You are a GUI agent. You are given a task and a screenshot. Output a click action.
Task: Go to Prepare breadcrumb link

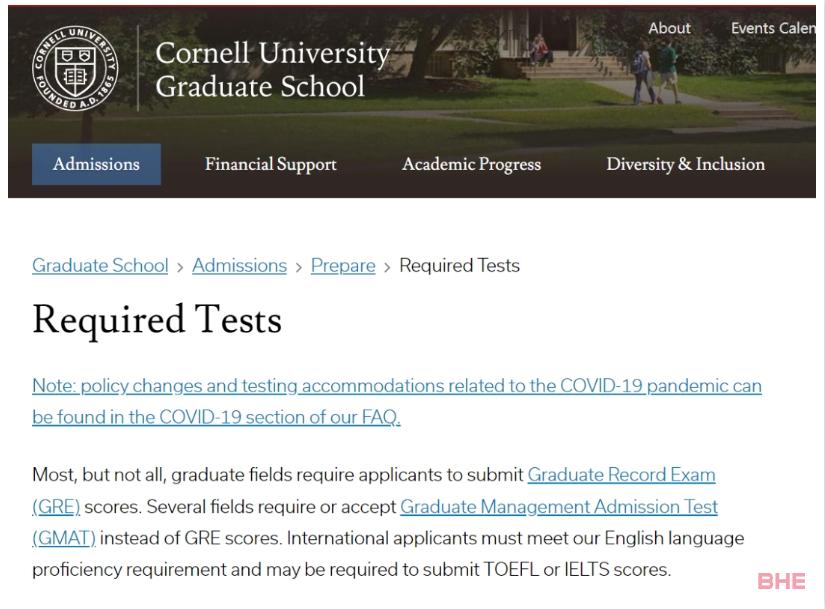(x=343, y=265)
